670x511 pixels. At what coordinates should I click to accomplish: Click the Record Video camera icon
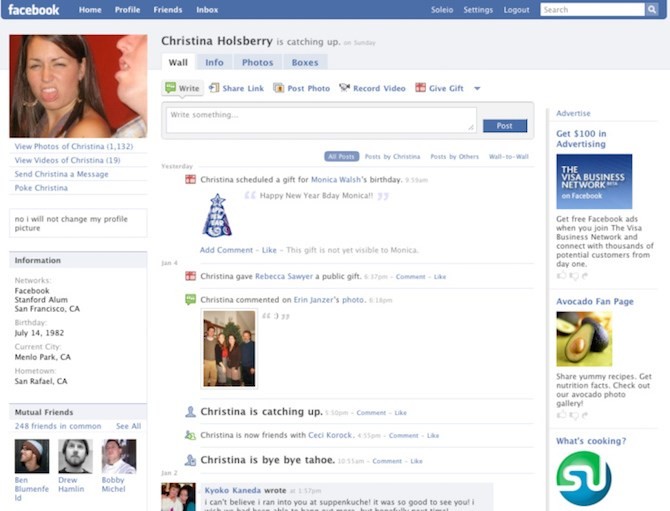click(344, 88)
